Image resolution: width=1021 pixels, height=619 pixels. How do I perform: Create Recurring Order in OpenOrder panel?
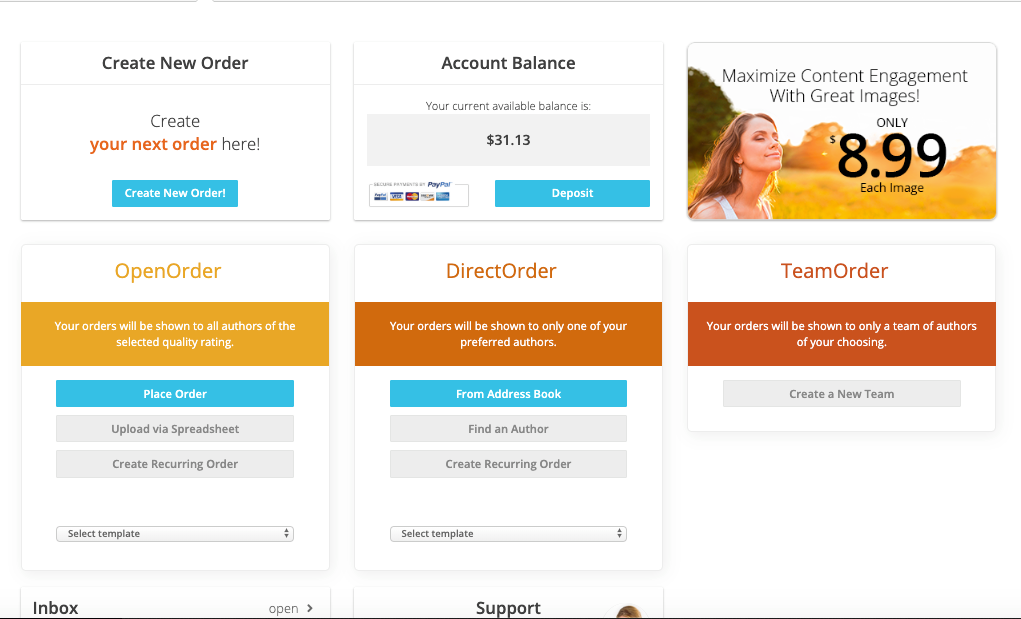(175, 464)
